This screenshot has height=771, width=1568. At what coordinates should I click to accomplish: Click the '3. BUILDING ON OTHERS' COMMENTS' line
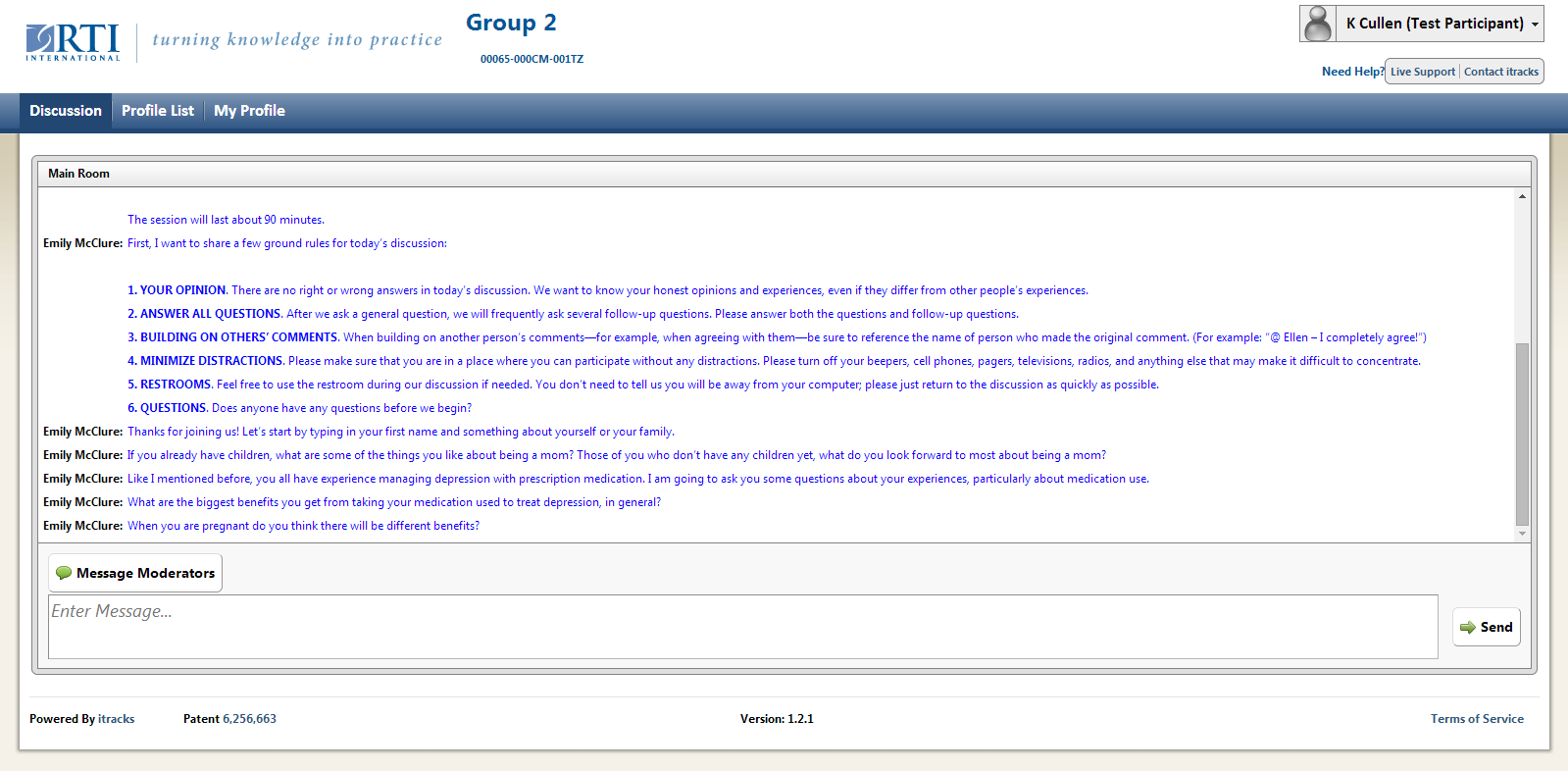click(x=777, y=337)
